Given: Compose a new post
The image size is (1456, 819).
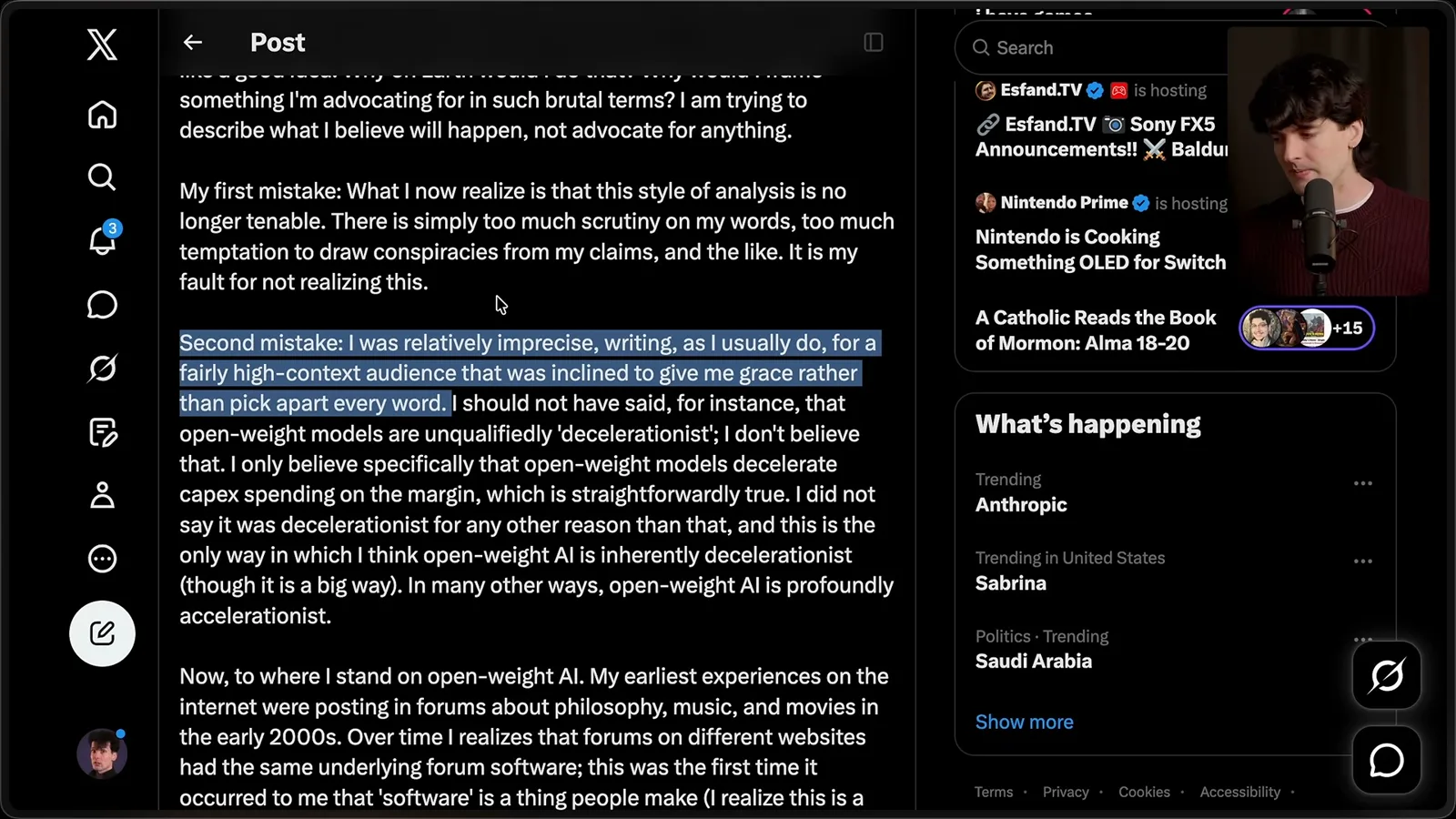Looking at the screenshot, I should pyautogui.click(x=102, y=633).
